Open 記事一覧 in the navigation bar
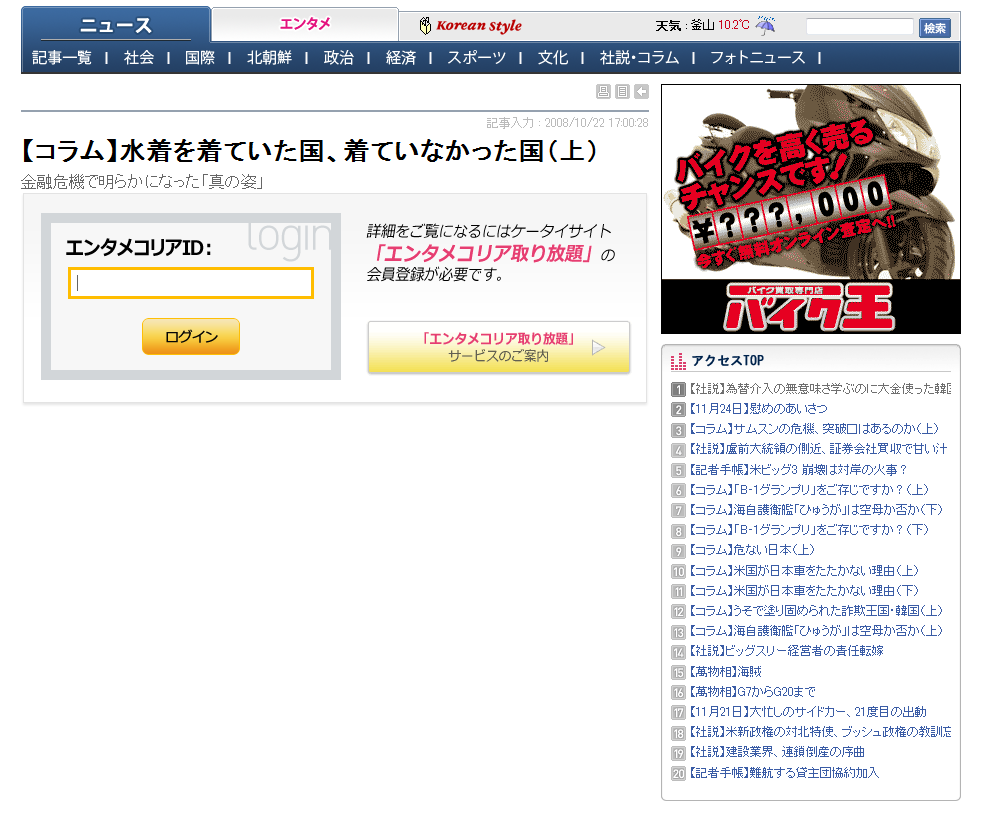 click(x=61, y=58)
